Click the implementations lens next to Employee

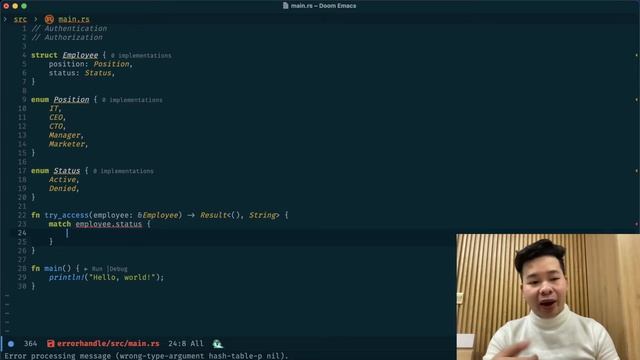click(x=141, y=56)
